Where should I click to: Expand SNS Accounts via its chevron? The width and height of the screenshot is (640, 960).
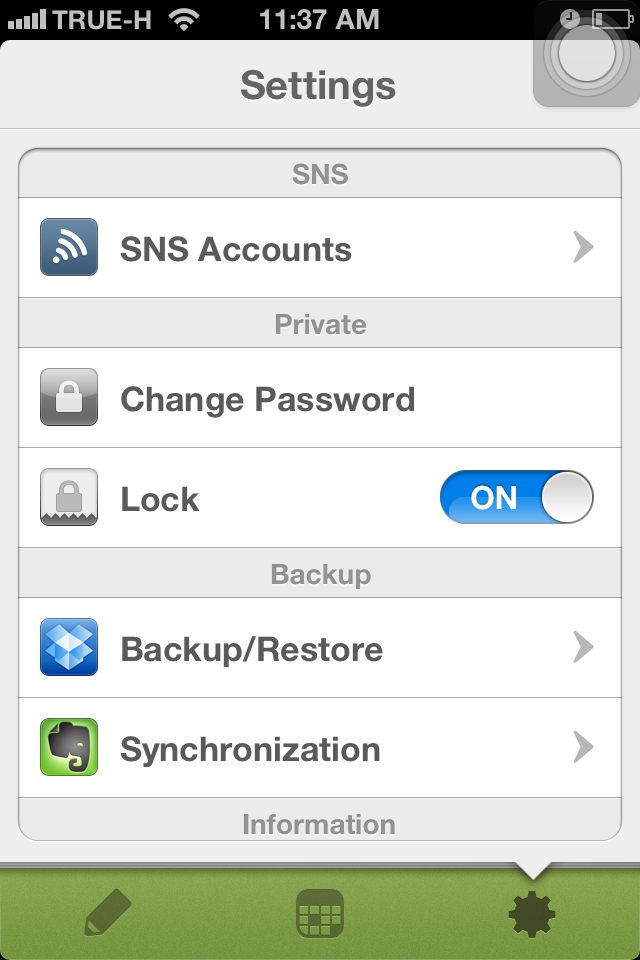click(x=583, y=247)
